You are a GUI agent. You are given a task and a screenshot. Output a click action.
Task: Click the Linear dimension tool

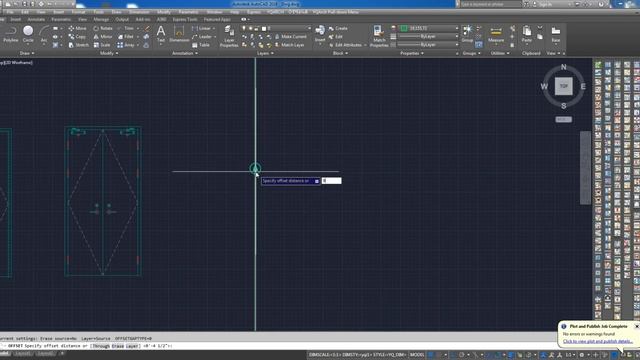[202, 28]
